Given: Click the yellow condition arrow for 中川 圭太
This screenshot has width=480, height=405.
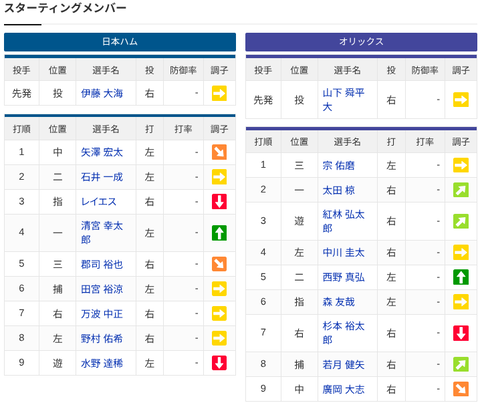Looking at the screenshot, I should (461, 252).
